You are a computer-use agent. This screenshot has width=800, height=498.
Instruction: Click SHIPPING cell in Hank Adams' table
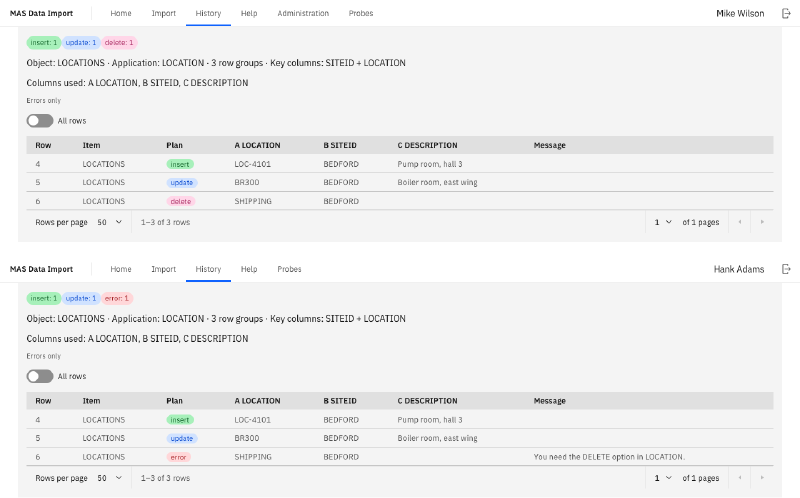(x=253, y=457)
